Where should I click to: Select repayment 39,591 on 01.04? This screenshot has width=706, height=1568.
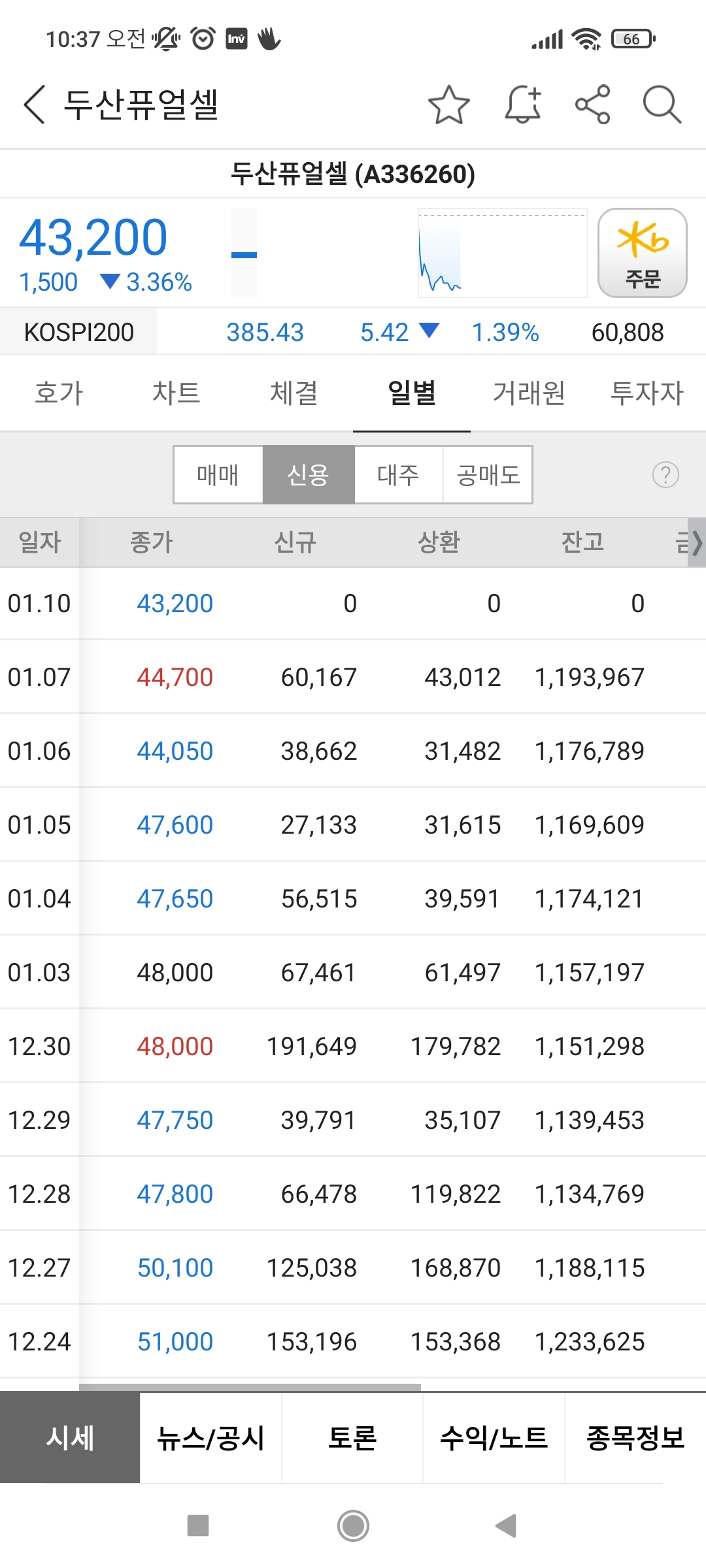click(462, 899)
